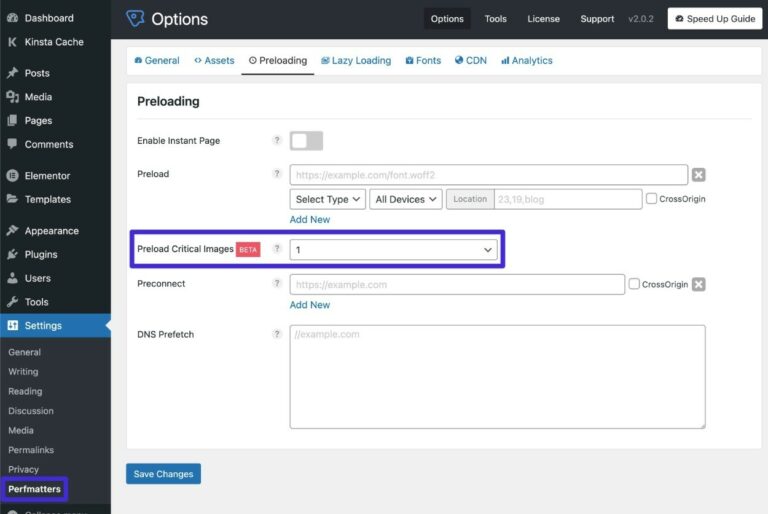The height and width of the screenshot is (514, 768).
Task: Click Add New link under Preload
Action: tap(309, 219)
